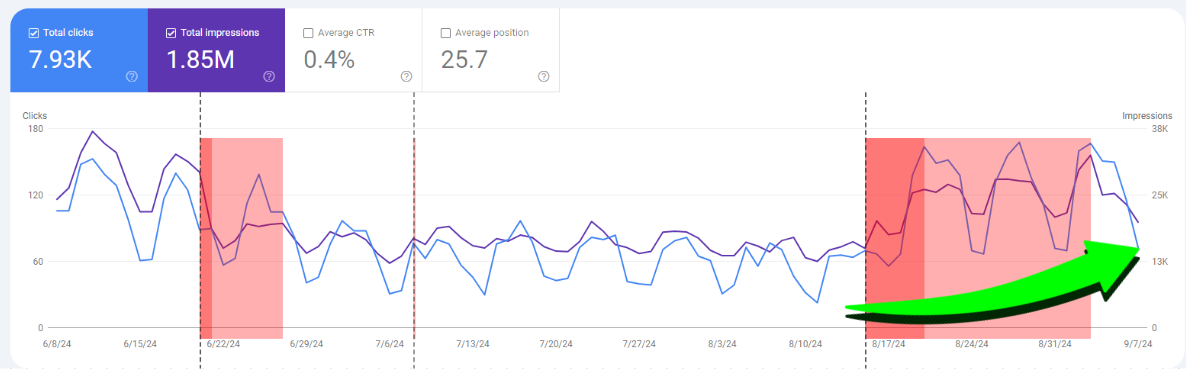Click the 8/31/24 date label
The height and width of the screenshot is (373, 1187).
pyautogui.click(x=1055, y=343)
